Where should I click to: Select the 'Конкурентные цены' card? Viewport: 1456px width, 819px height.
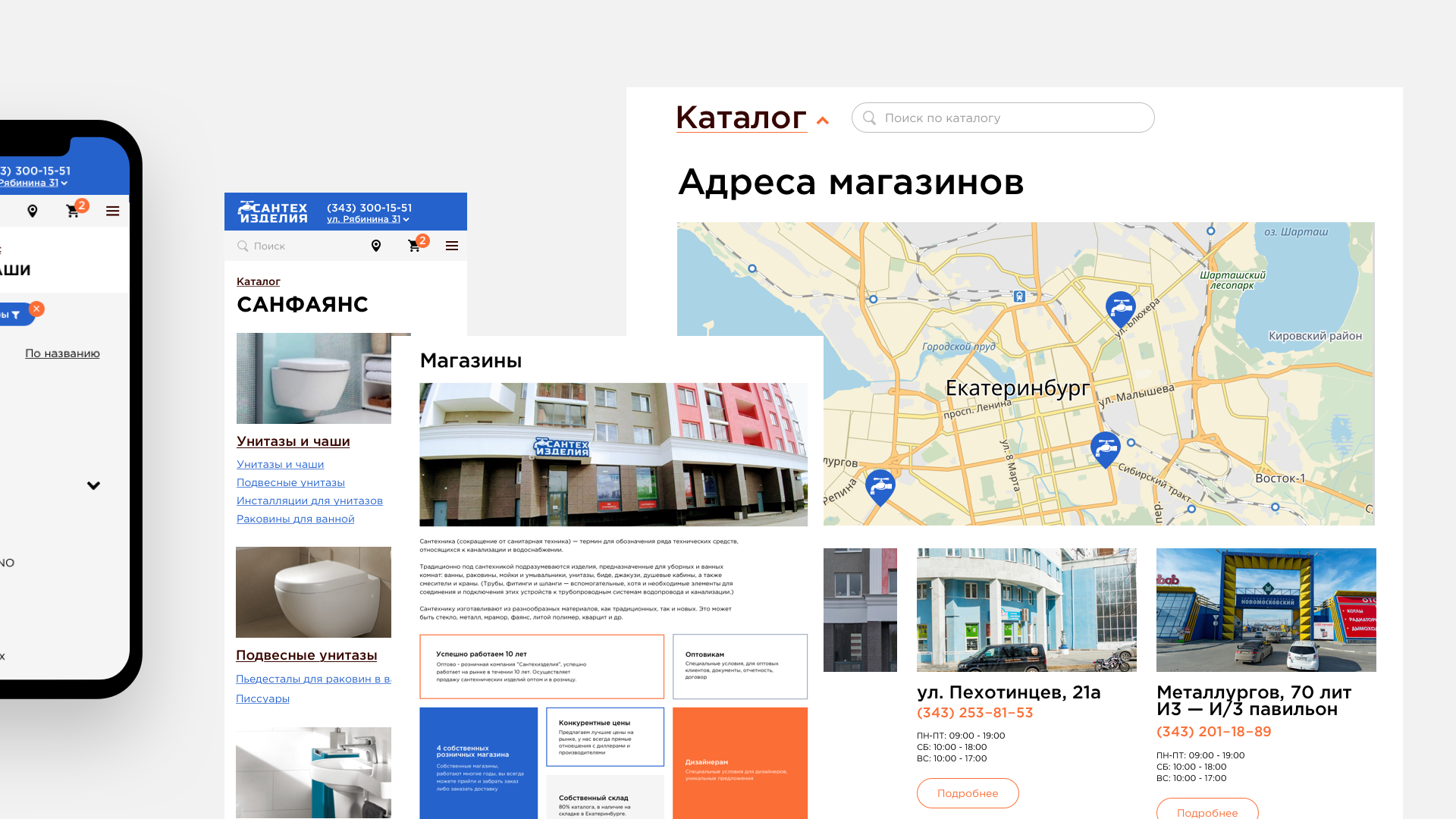point(605,737)
